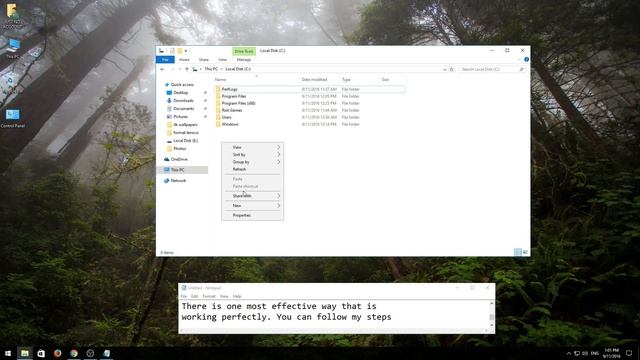This screenshot has height=360, width=640.
Task: Switch to details view icon in status bar
Action: pyautogui.click(x=518, y=252)
